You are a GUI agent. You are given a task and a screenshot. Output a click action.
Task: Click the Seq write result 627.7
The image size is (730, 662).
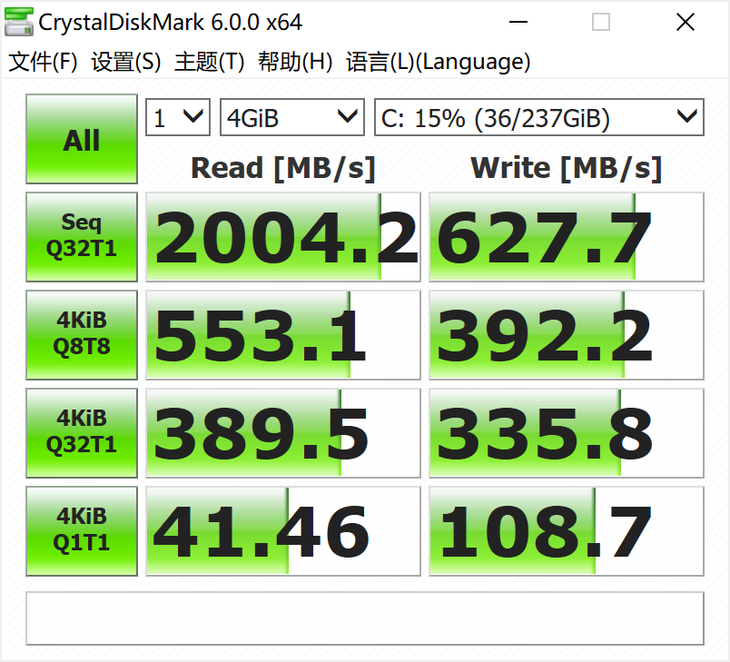pos(566,237)
